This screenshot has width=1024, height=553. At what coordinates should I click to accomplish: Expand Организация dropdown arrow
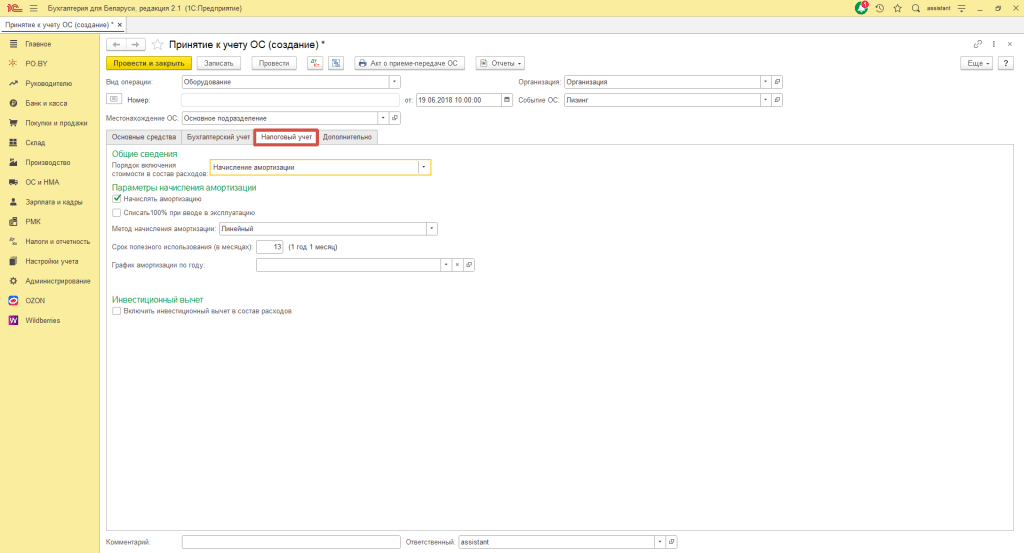point(765,82)
